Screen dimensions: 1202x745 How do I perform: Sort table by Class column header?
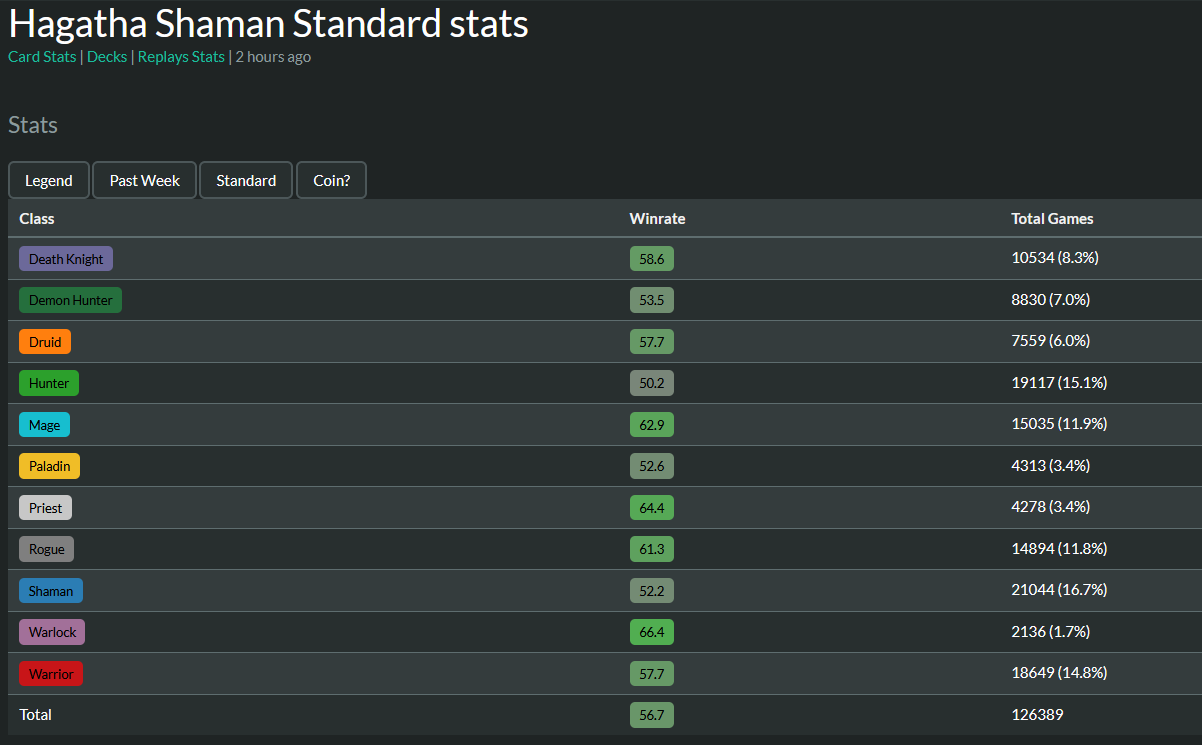37,218
